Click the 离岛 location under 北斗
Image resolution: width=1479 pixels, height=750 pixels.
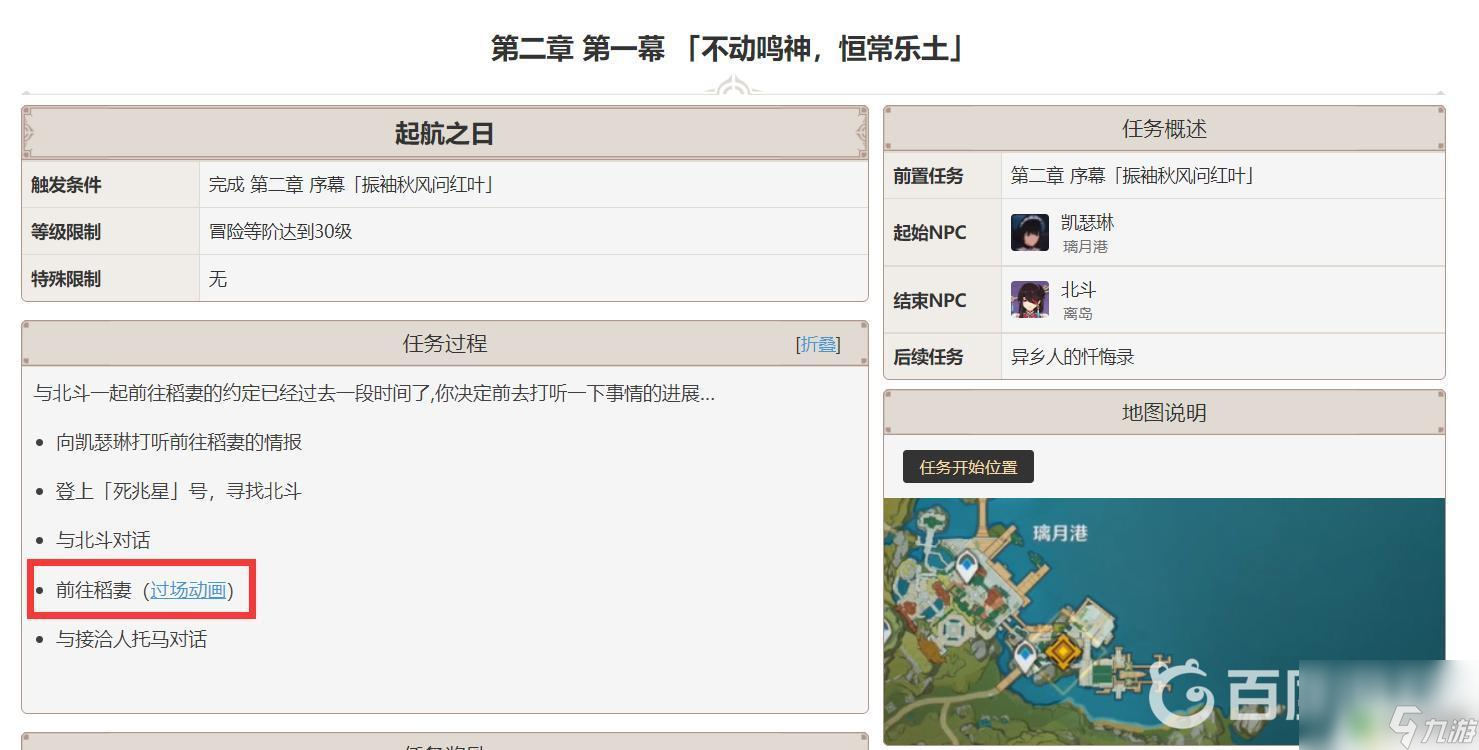1077,313
